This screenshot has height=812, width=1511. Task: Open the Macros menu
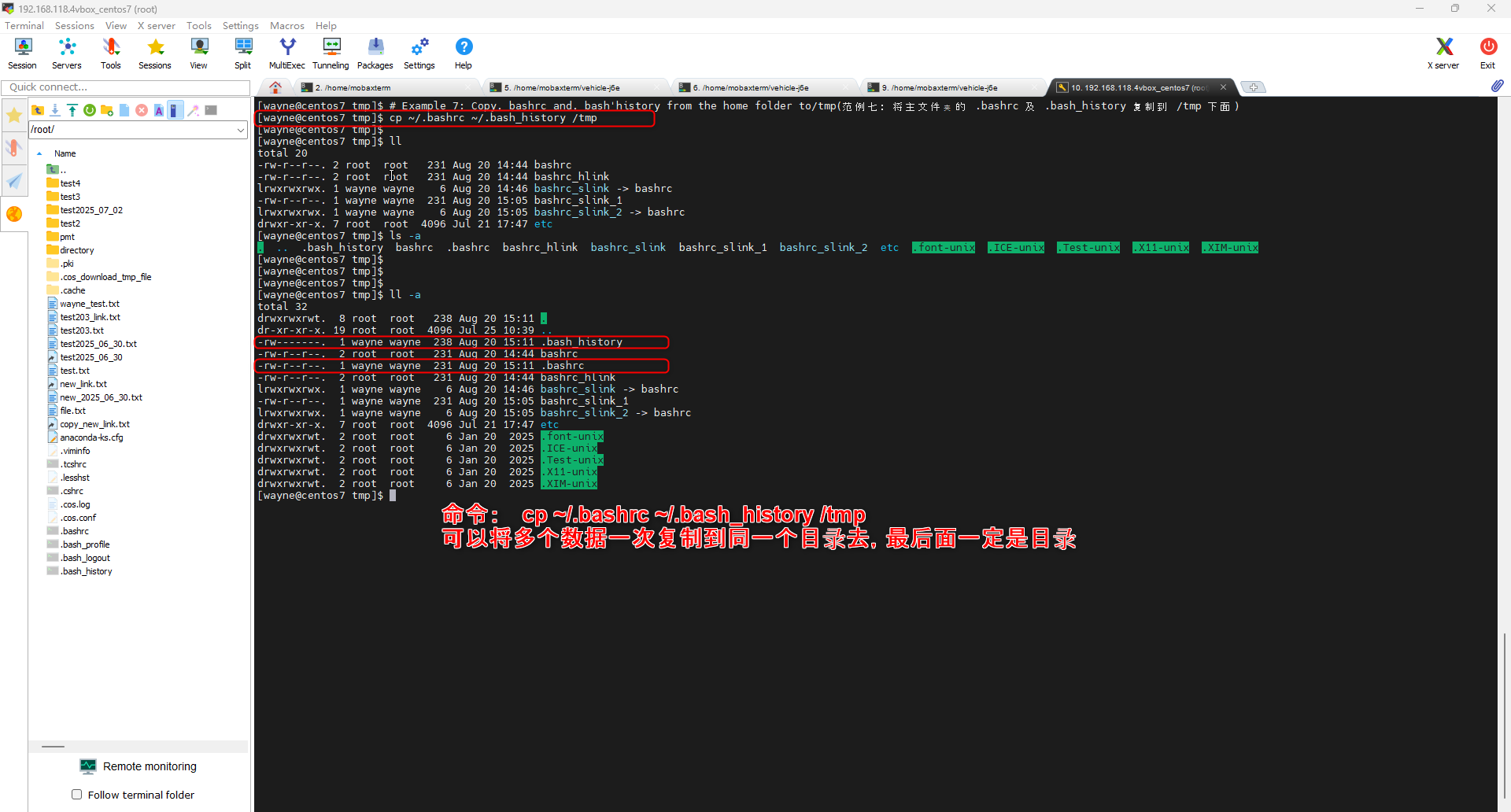coord(287,26)
